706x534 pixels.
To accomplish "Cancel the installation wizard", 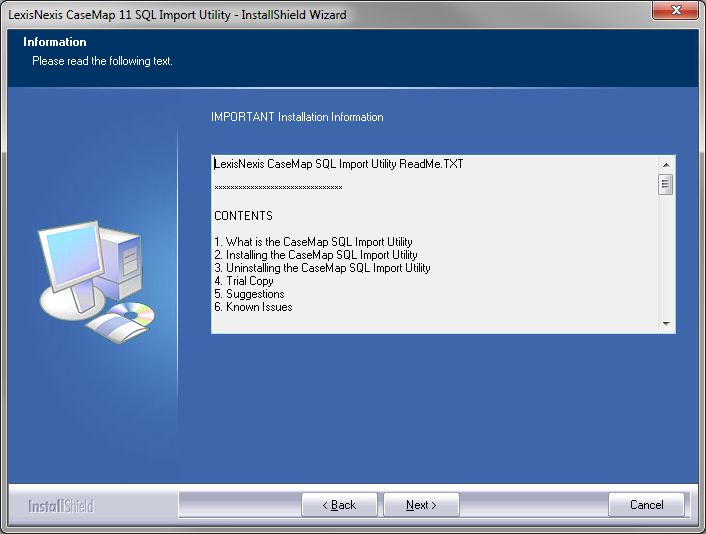I will [x=646, y=505].
